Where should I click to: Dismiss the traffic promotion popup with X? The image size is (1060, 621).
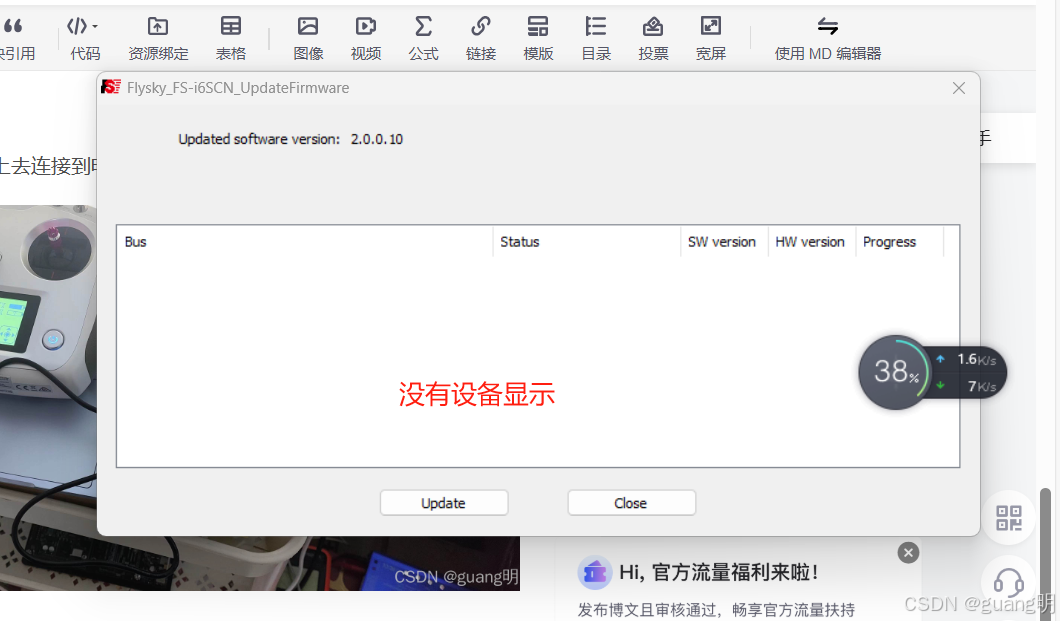point(908,553)
